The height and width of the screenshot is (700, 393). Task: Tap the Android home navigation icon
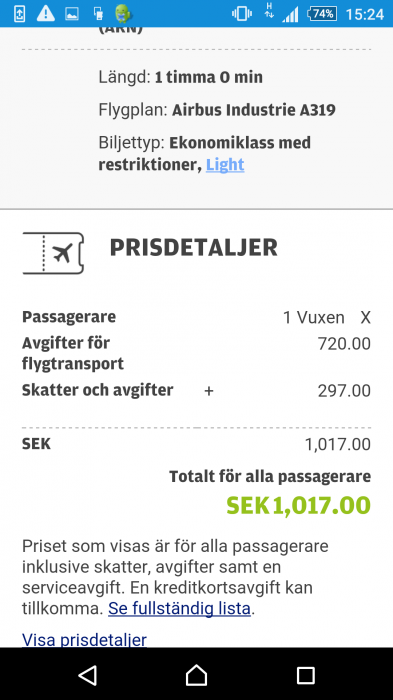pos(196,675)
